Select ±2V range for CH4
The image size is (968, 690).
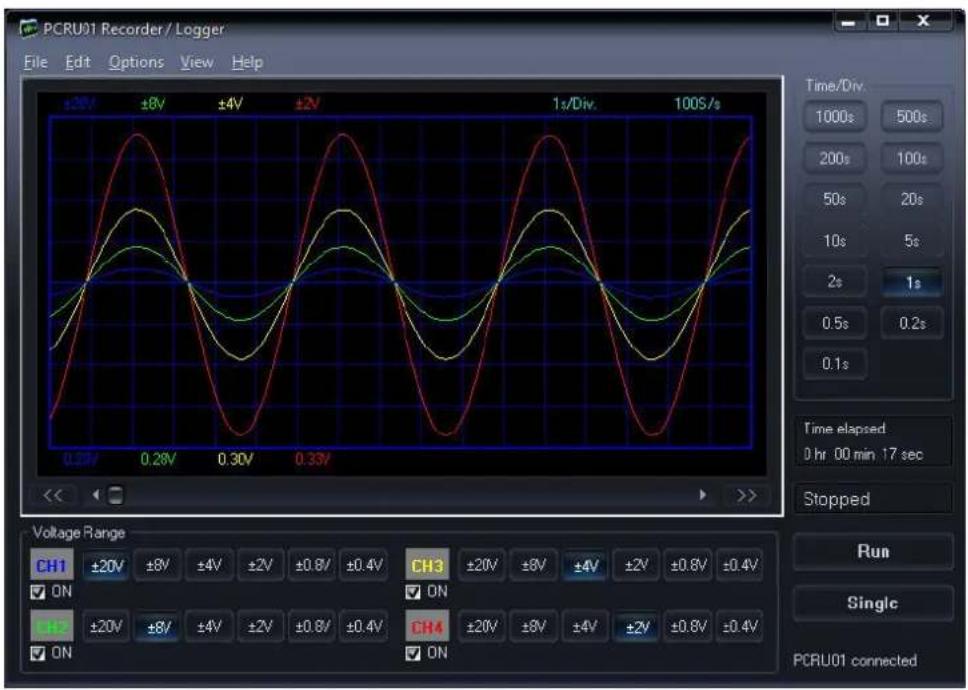(x=636, y=627)
